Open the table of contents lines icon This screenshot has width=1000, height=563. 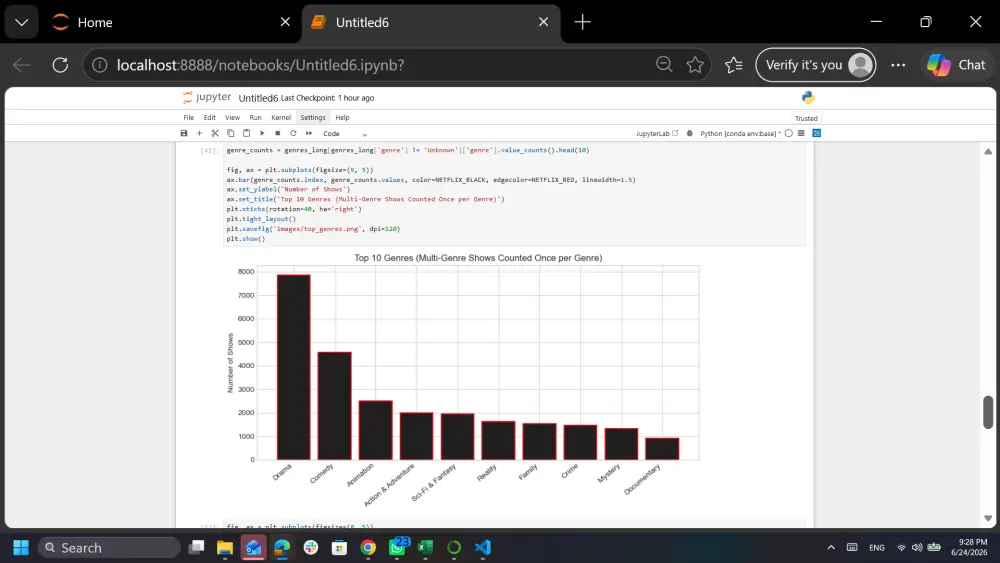(x=801, y=133)
